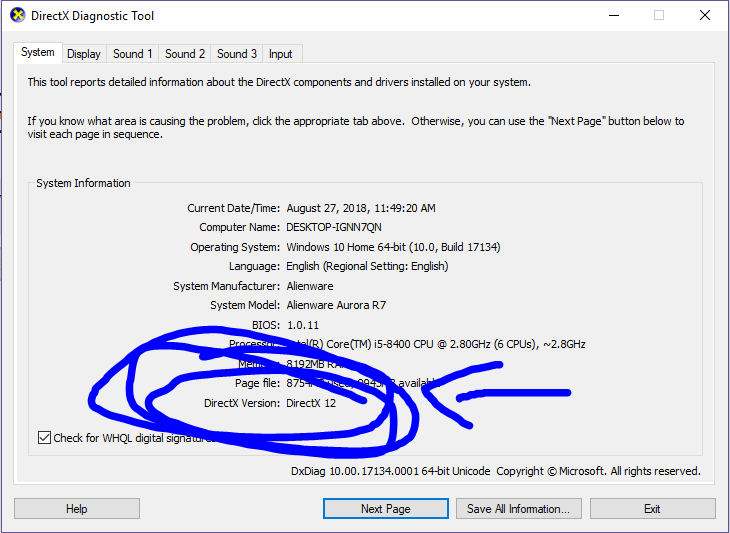Click the Alienware Aurora R7 model text

(x=336, y=305)
